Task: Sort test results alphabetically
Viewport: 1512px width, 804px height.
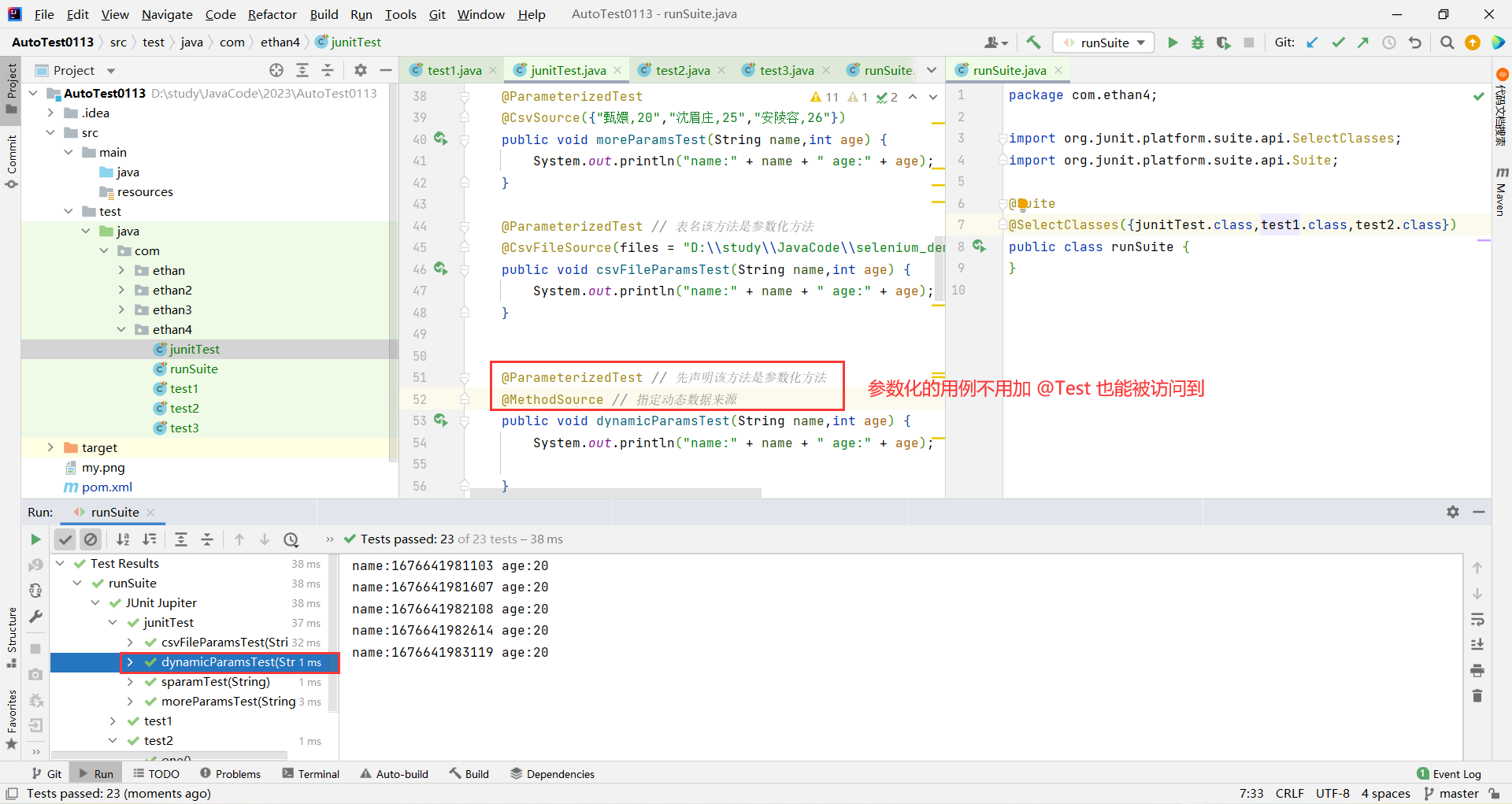Action: [123, 539]
